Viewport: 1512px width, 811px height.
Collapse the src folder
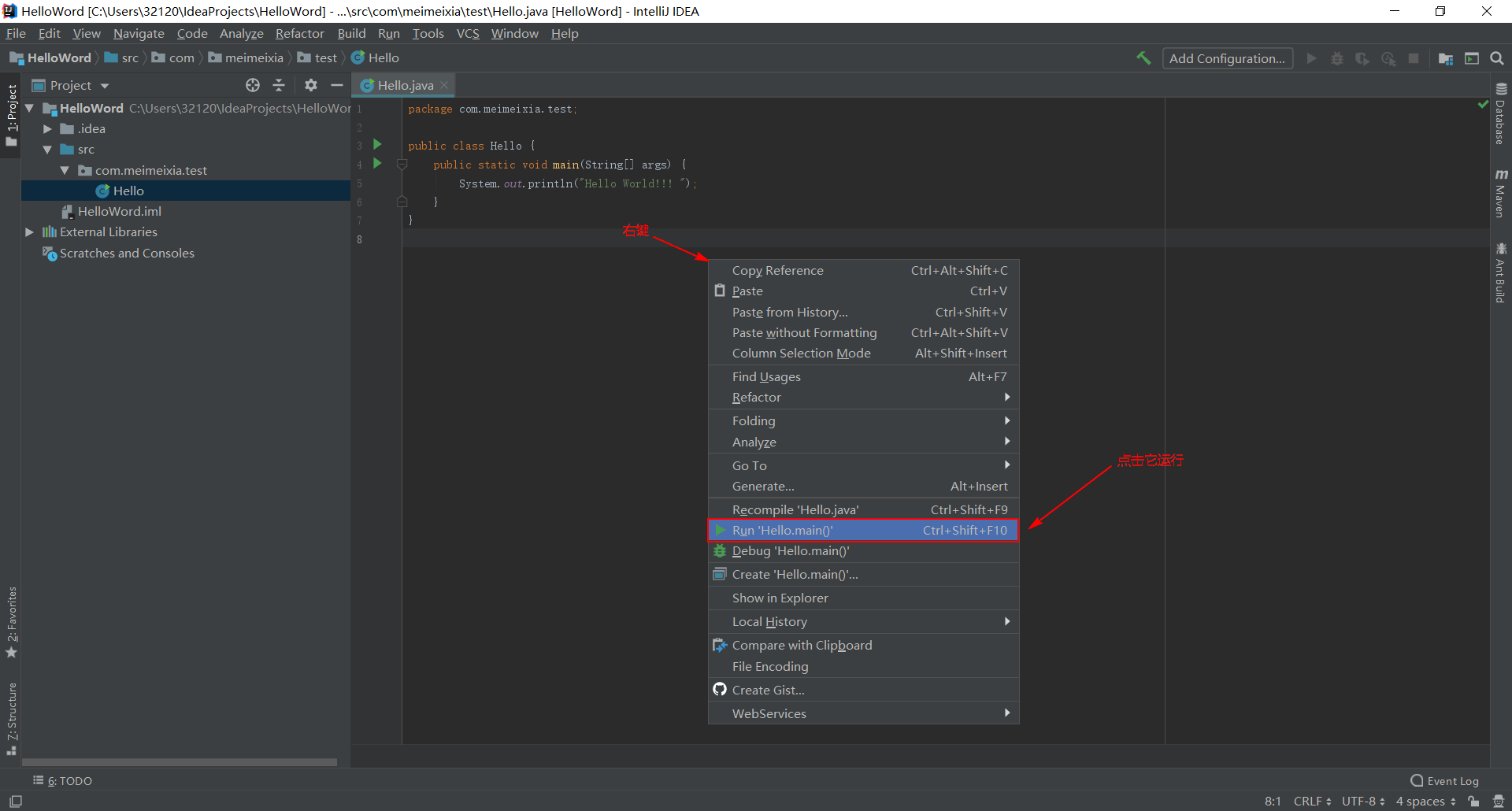coord(47,150)
